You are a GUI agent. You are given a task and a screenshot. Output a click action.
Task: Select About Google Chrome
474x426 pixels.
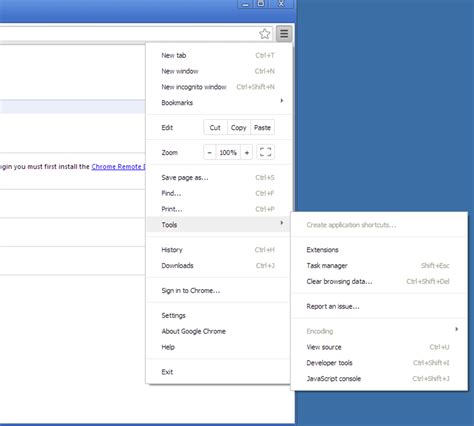point(218,331)
